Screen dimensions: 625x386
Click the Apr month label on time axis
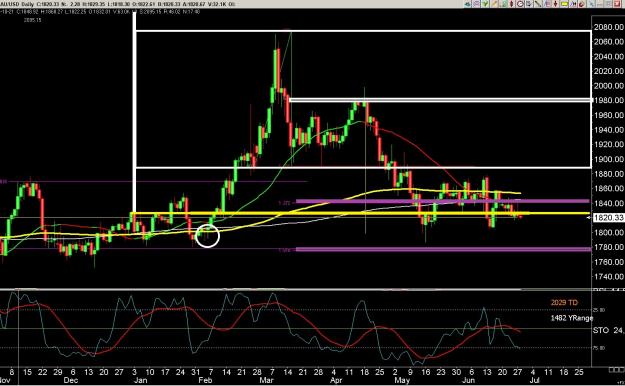click(x=336, y=380)
